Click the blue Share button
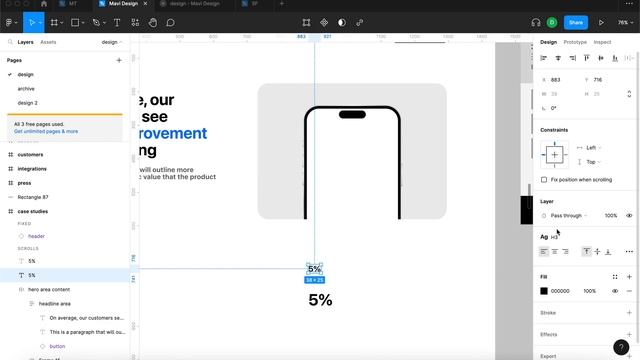Image resolution: width=640 pixels, height=360 pixels. pos(576,22)
